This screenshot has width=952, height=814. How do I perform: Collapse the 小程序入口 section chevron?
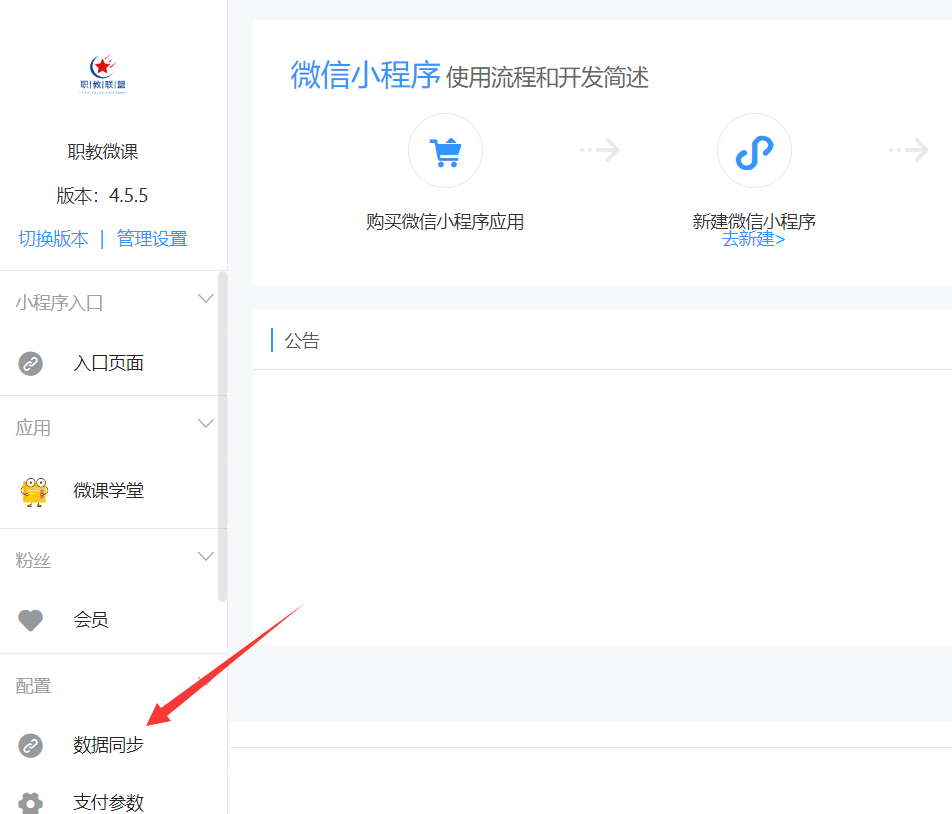tap(206, 299)
